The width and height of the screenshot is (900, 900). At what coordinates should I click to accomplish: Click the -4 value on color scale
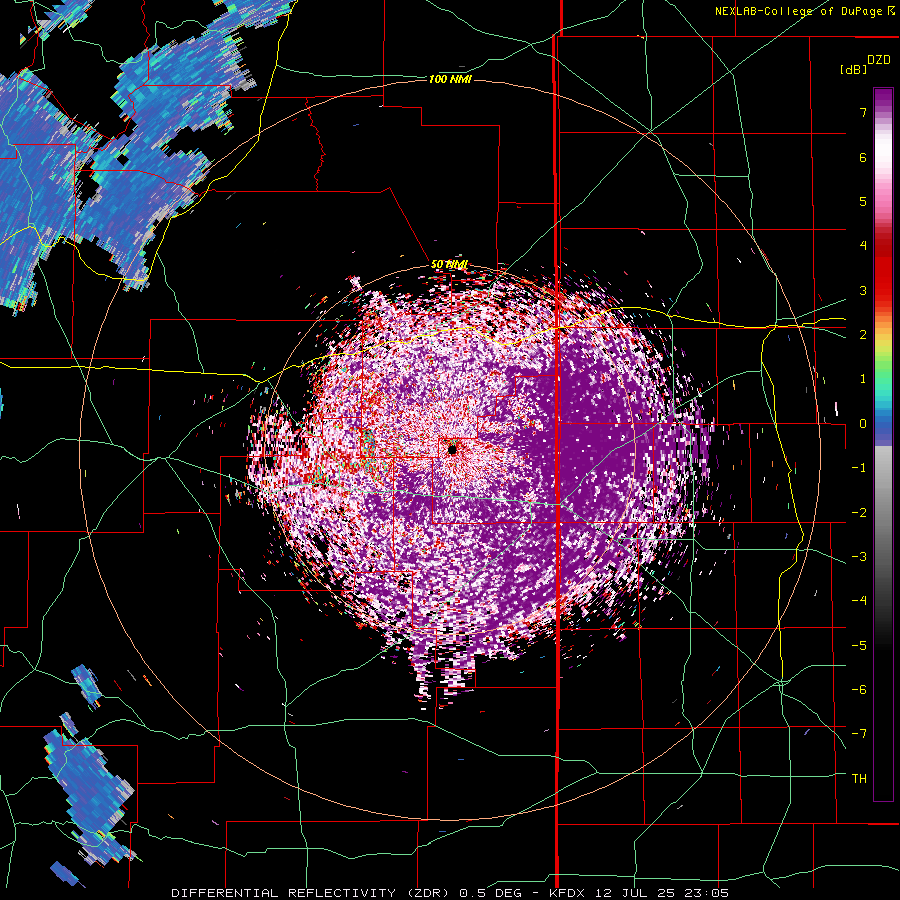[x=859, y=601]
